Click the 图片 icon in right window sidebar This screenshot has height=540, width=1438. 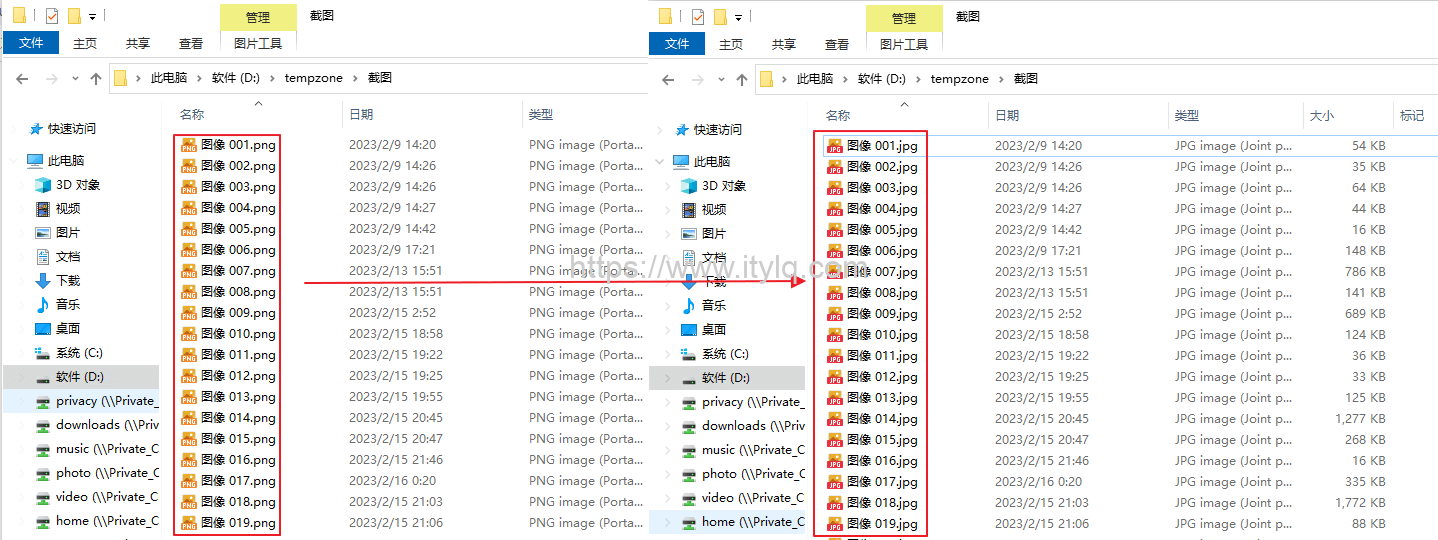point(689,234)
